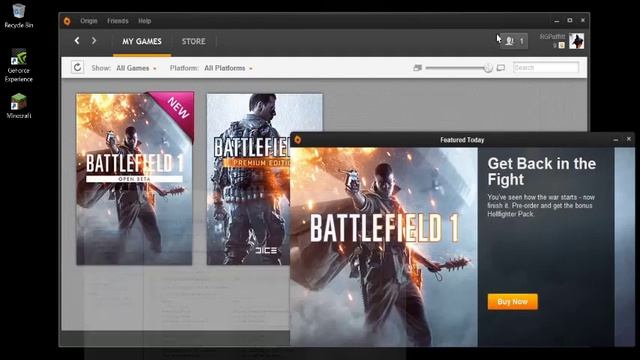Open the Recycle Bin desktop icon

[18, 16]
